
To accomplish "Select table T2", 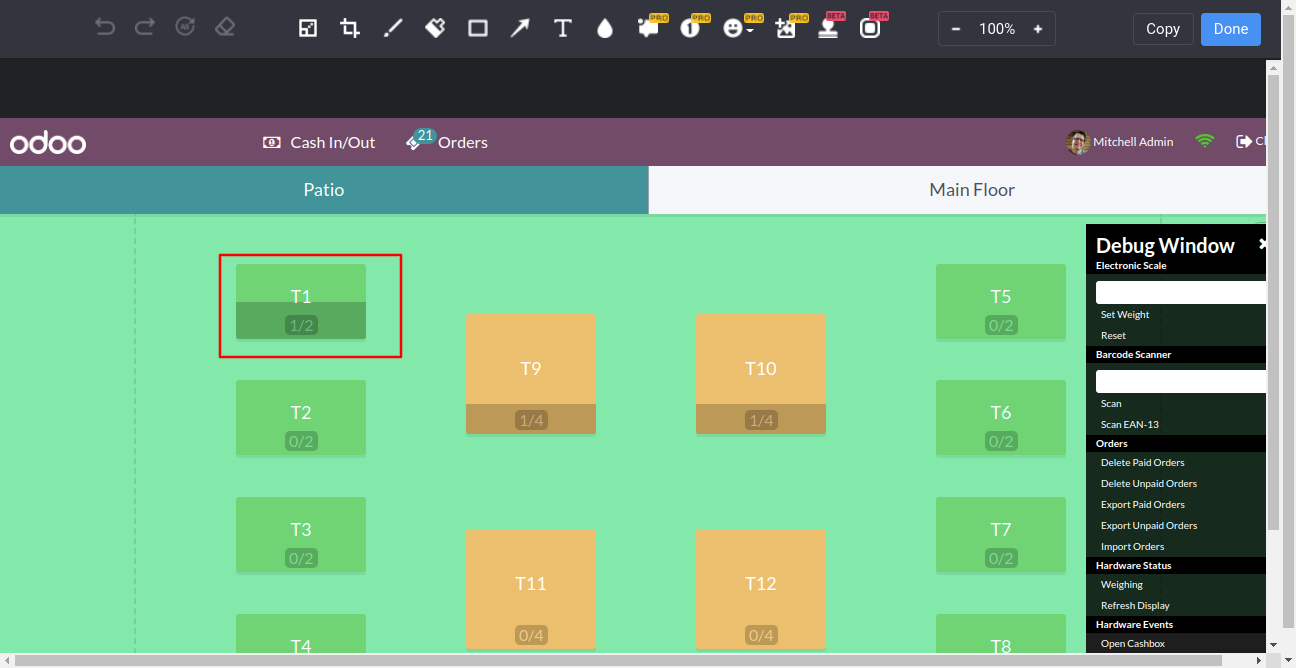I will tap(301, 418).
